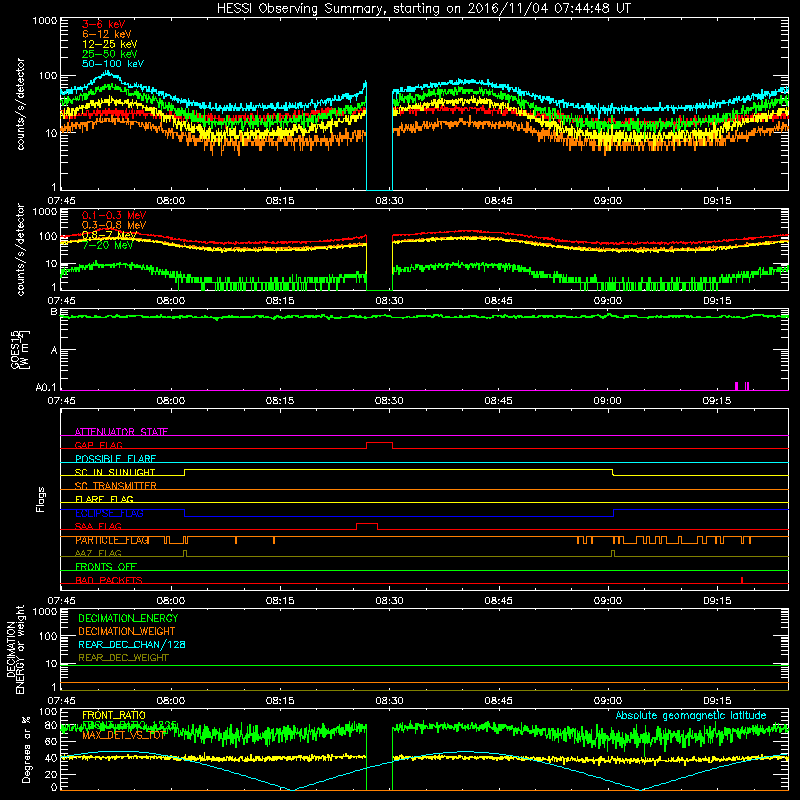Screen dimensions: 800x800
Task: Click the Flags axis title
Action: (41, 499)
